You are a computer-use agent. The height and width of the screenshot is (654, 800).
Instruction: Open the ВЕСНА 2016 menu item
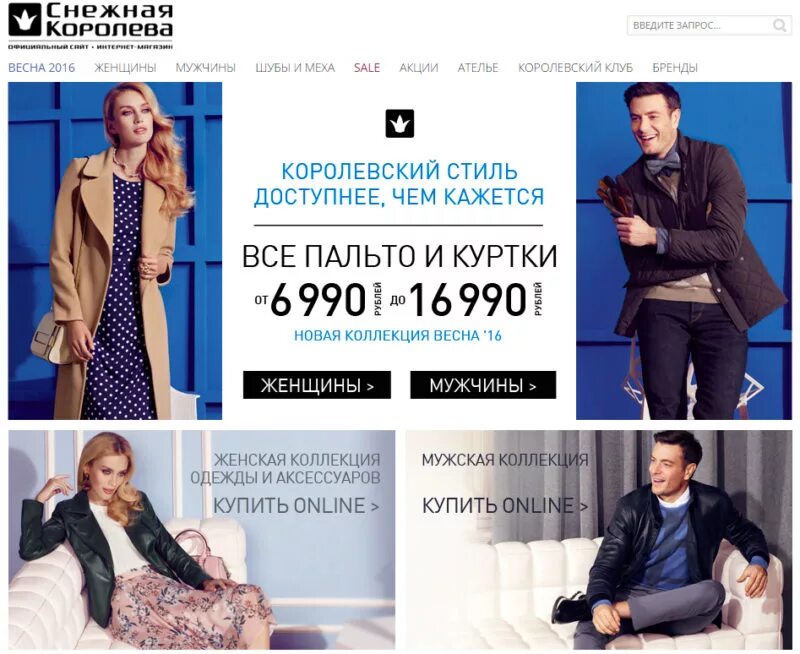[x=41, y=67]
